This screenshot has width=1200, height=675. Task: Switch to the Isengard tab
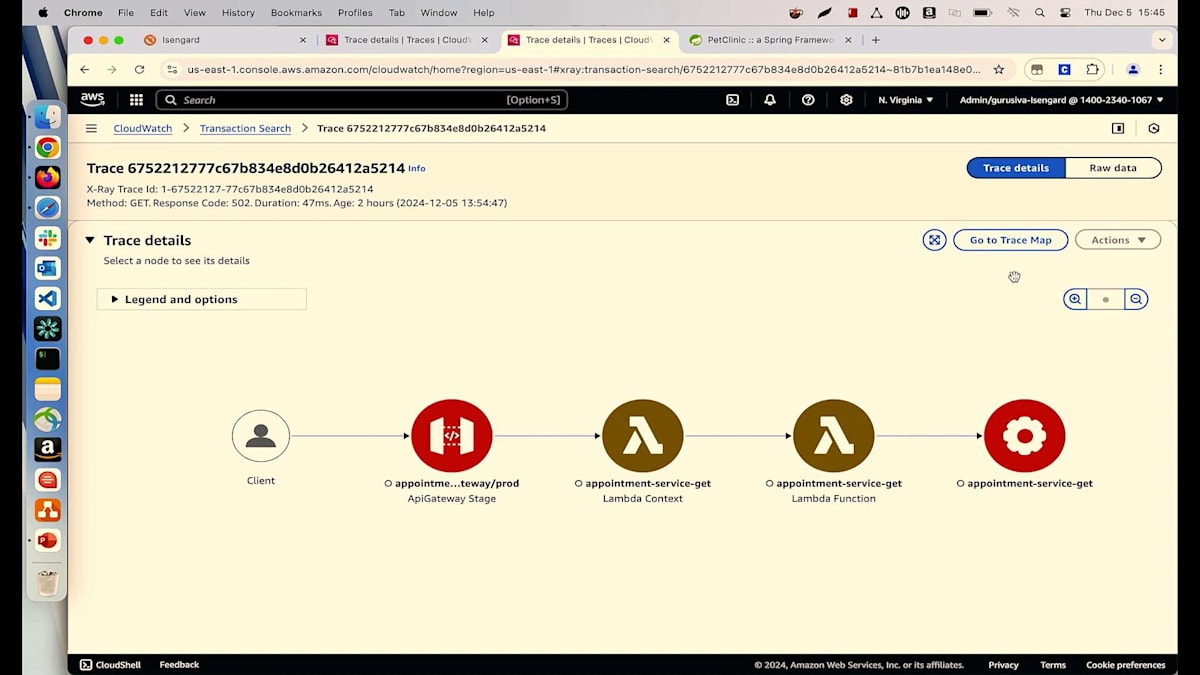pos(225,40)
